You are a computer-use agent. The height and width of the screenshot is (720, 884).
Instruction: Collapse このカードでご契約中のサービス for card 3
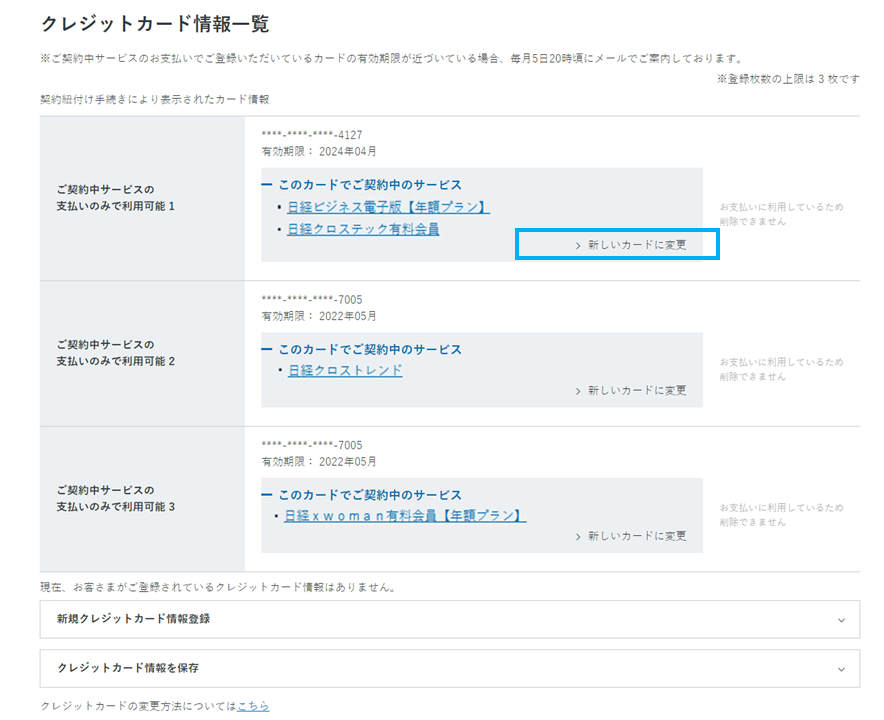pyautogui.click(x=361, y=495)
